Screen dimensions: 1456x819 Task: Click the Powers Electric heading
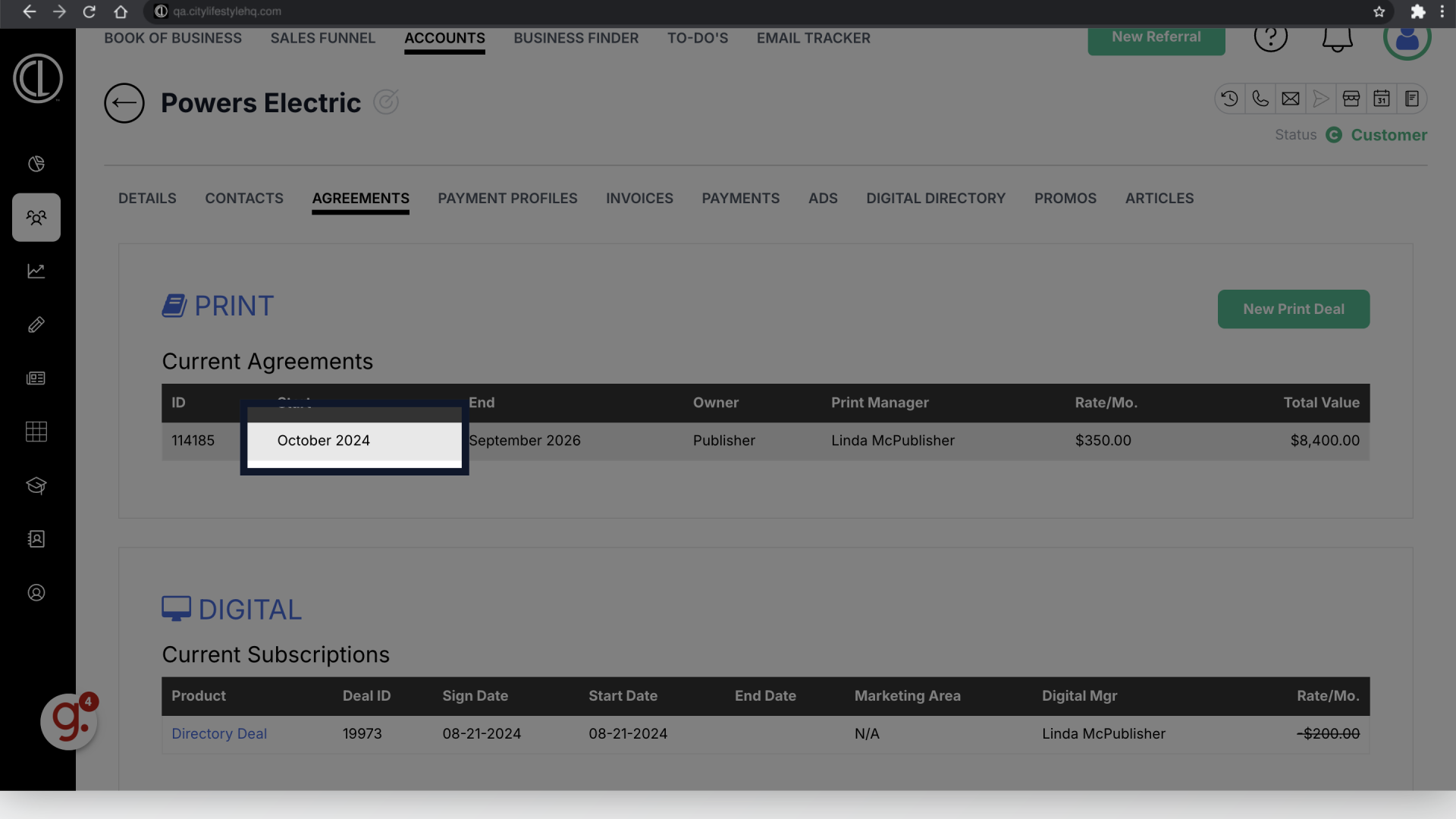261,103
